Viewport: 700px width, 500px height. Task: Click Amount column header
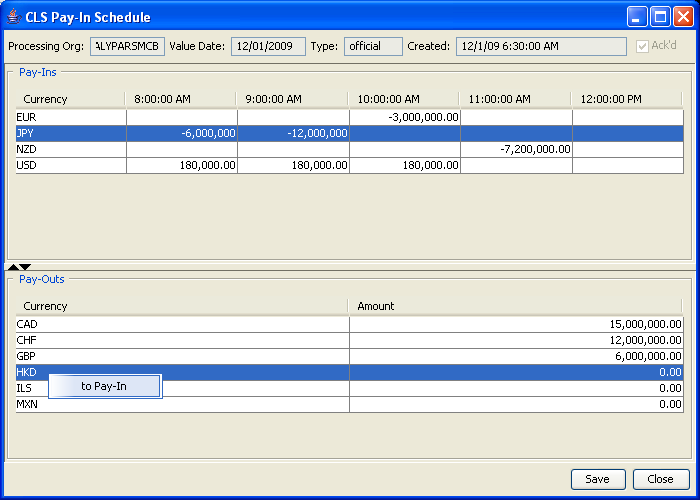pyautogui.click(x=515, y=306)
